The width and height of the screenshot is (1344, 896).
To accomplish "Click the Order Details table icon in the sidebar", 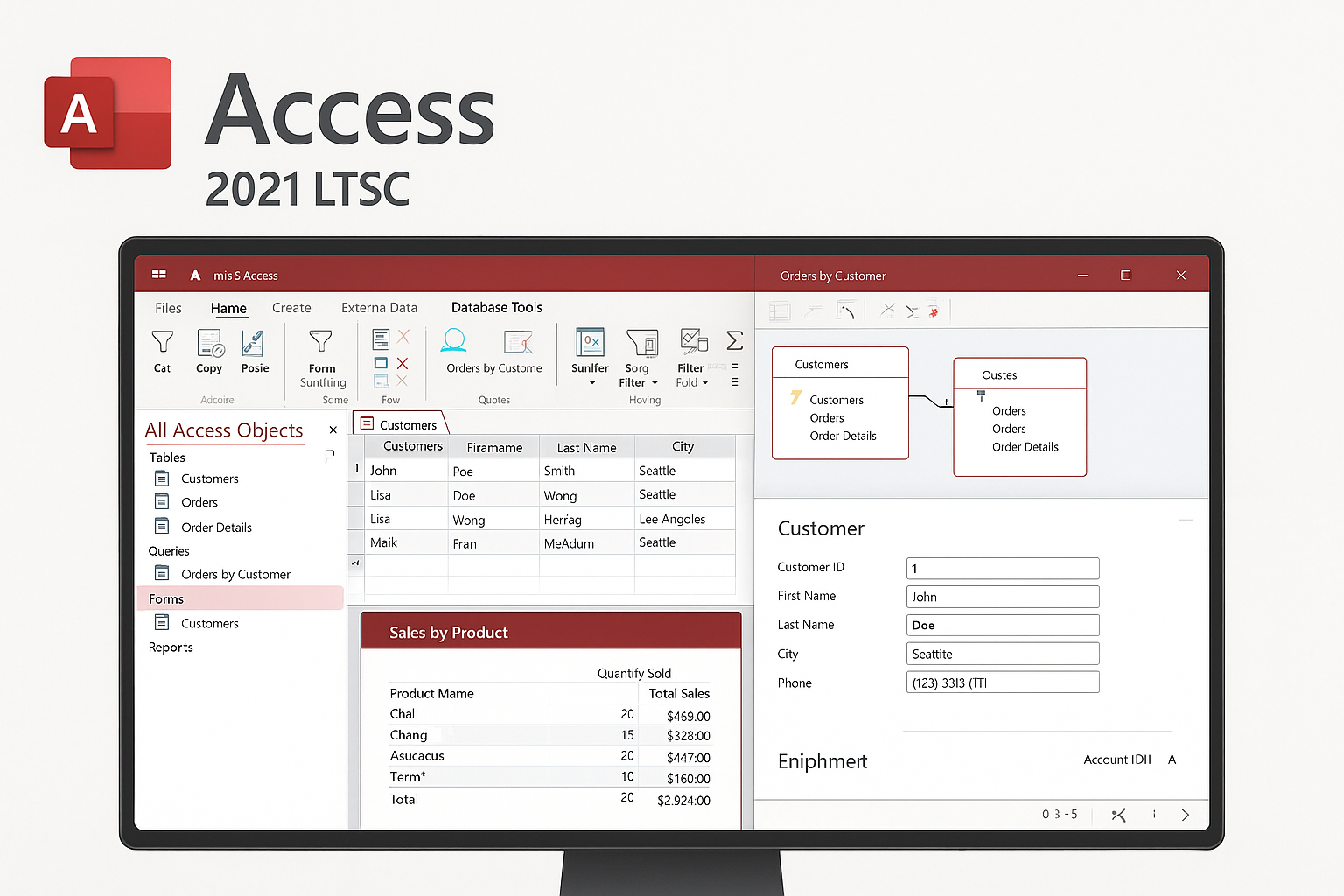I will click(x=162, y=527).
